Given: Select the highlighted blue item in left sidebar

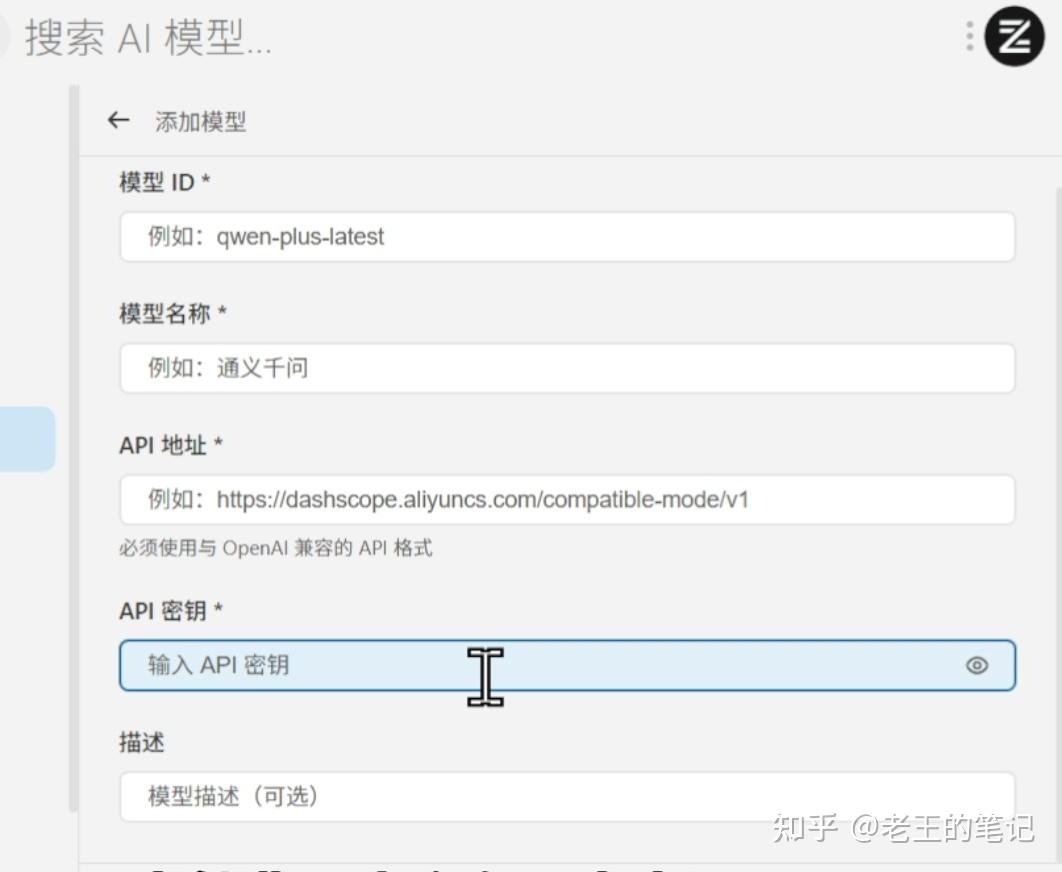Looking at the screenshot, I should pos(27,439).
